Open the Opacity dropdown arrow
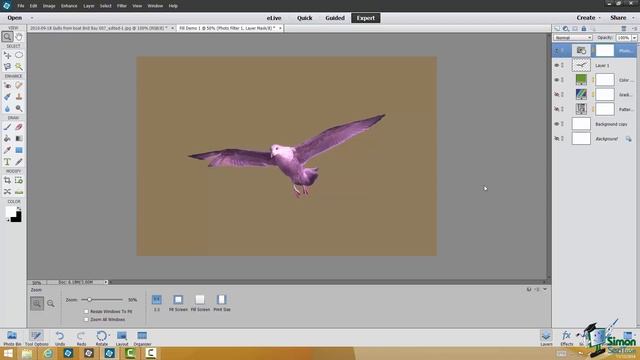Viewport: 640px width, 360px height. [x=634, y=38]
